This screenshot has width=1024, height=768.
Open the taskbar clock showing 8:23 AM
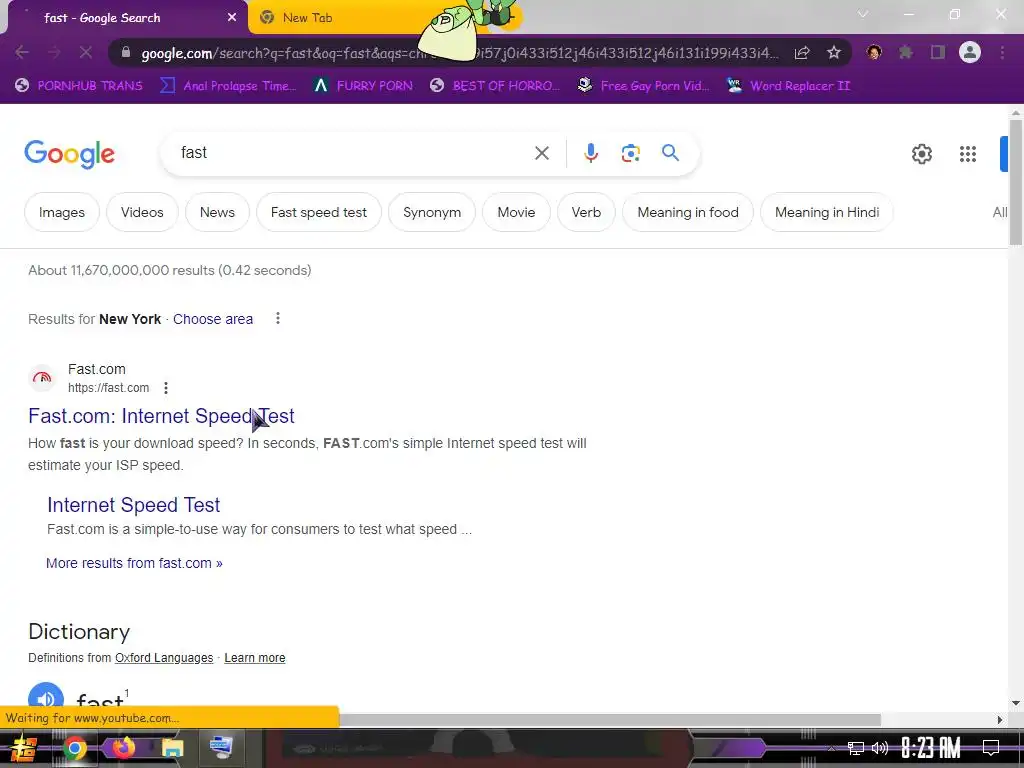931,748
